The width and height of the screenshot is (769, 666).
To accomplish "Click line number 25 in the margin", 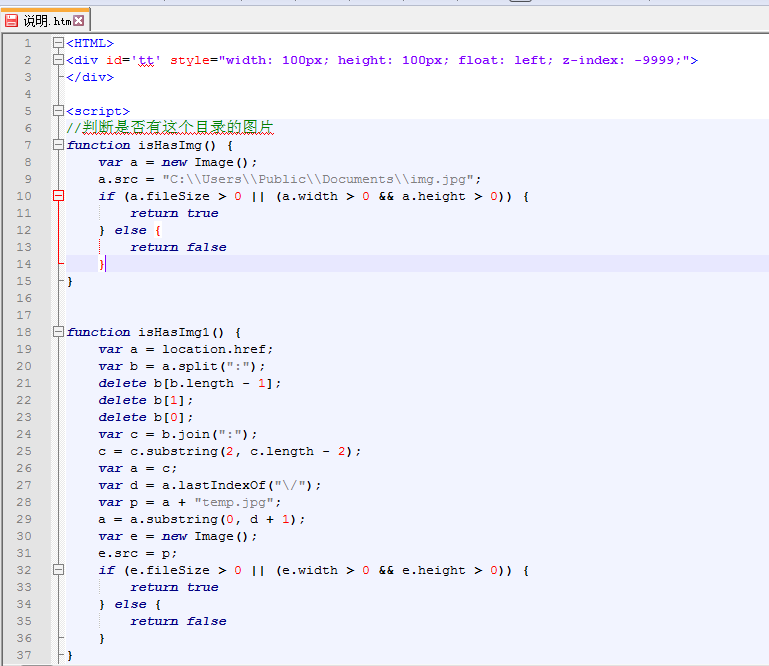I will (x=24, y=451).
